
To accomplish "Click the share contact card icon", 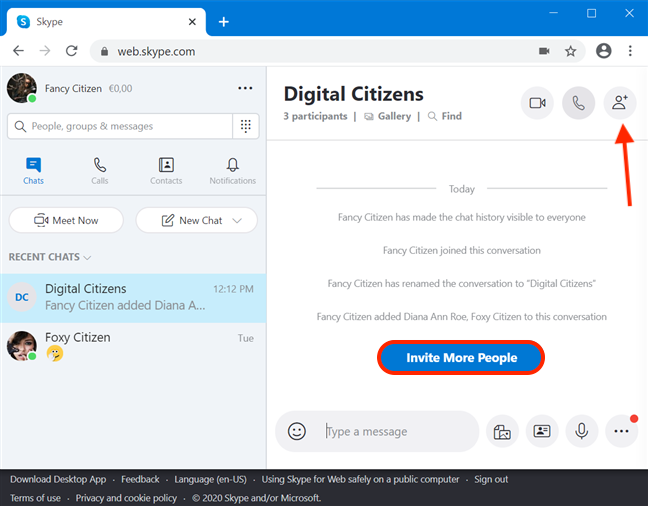I will coord(542,432).
